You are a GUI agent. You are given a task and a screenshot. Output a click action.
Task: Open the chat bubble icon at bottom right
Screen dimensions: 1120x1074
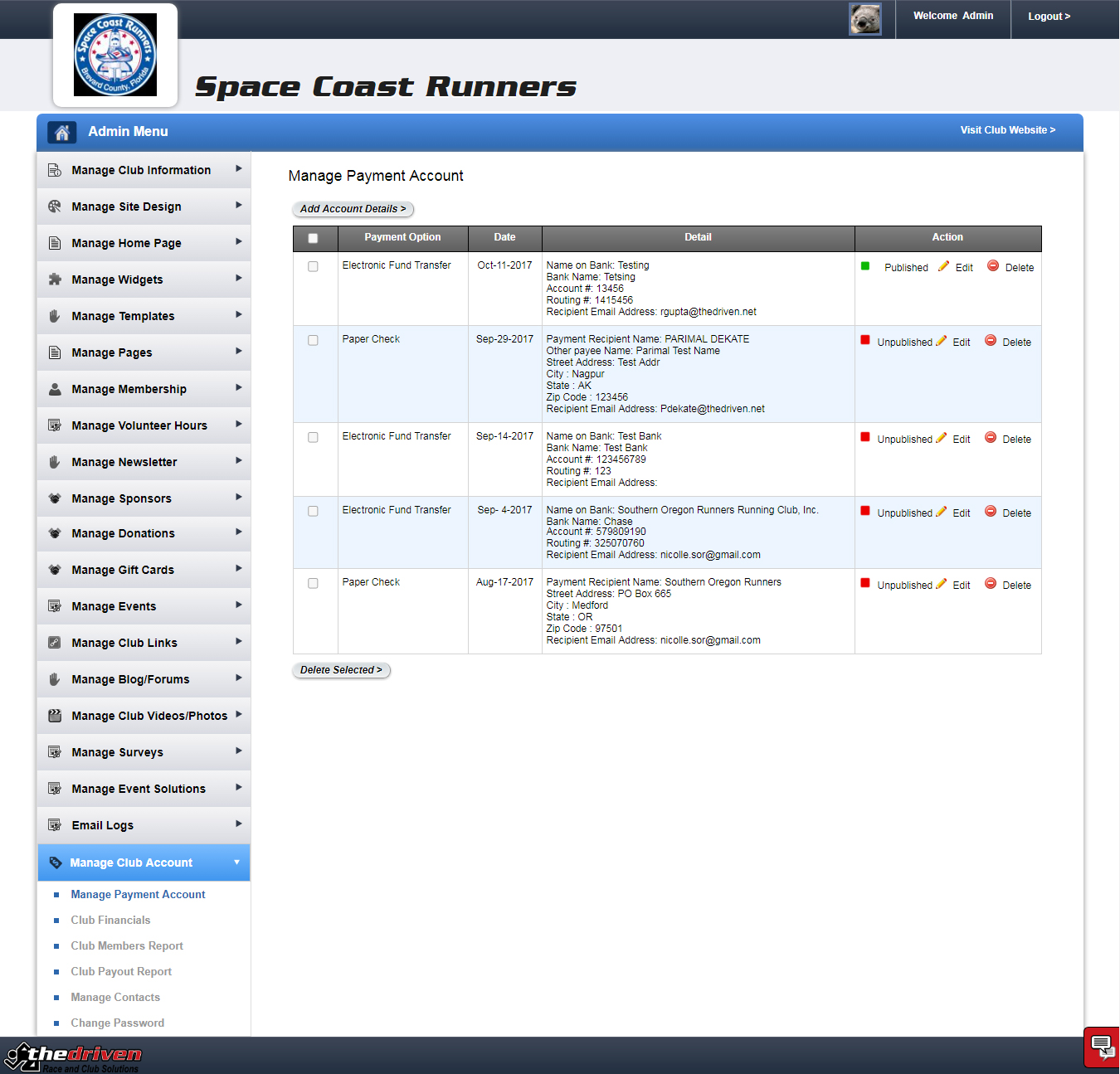point(1102,1047)
